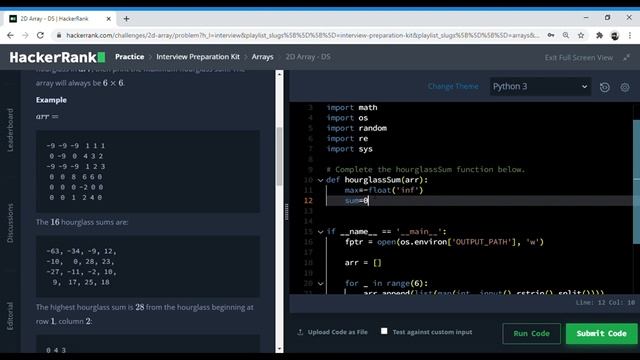This screenshot has width=640, height=360.
Task: Click Exit Full Screen View
Action: click(578, 58)
